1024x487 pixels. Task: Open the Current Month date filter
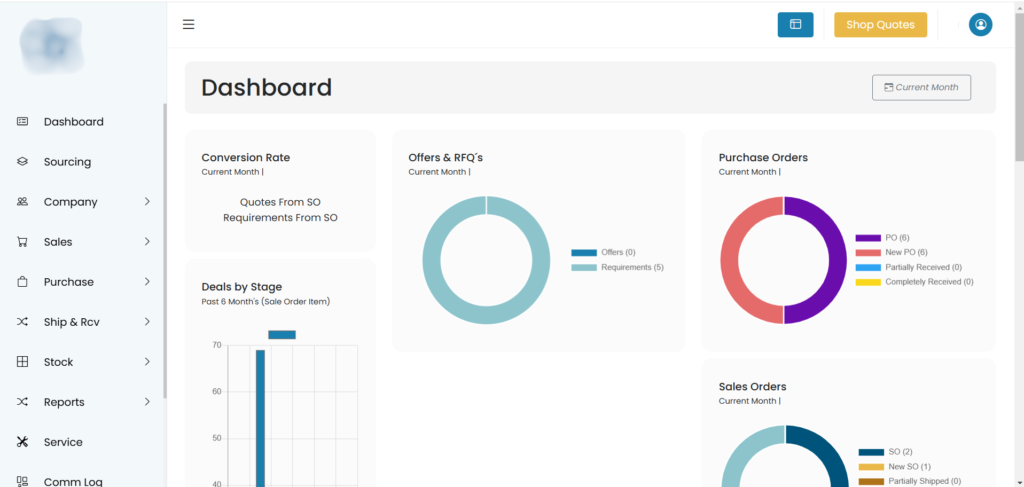921,87
